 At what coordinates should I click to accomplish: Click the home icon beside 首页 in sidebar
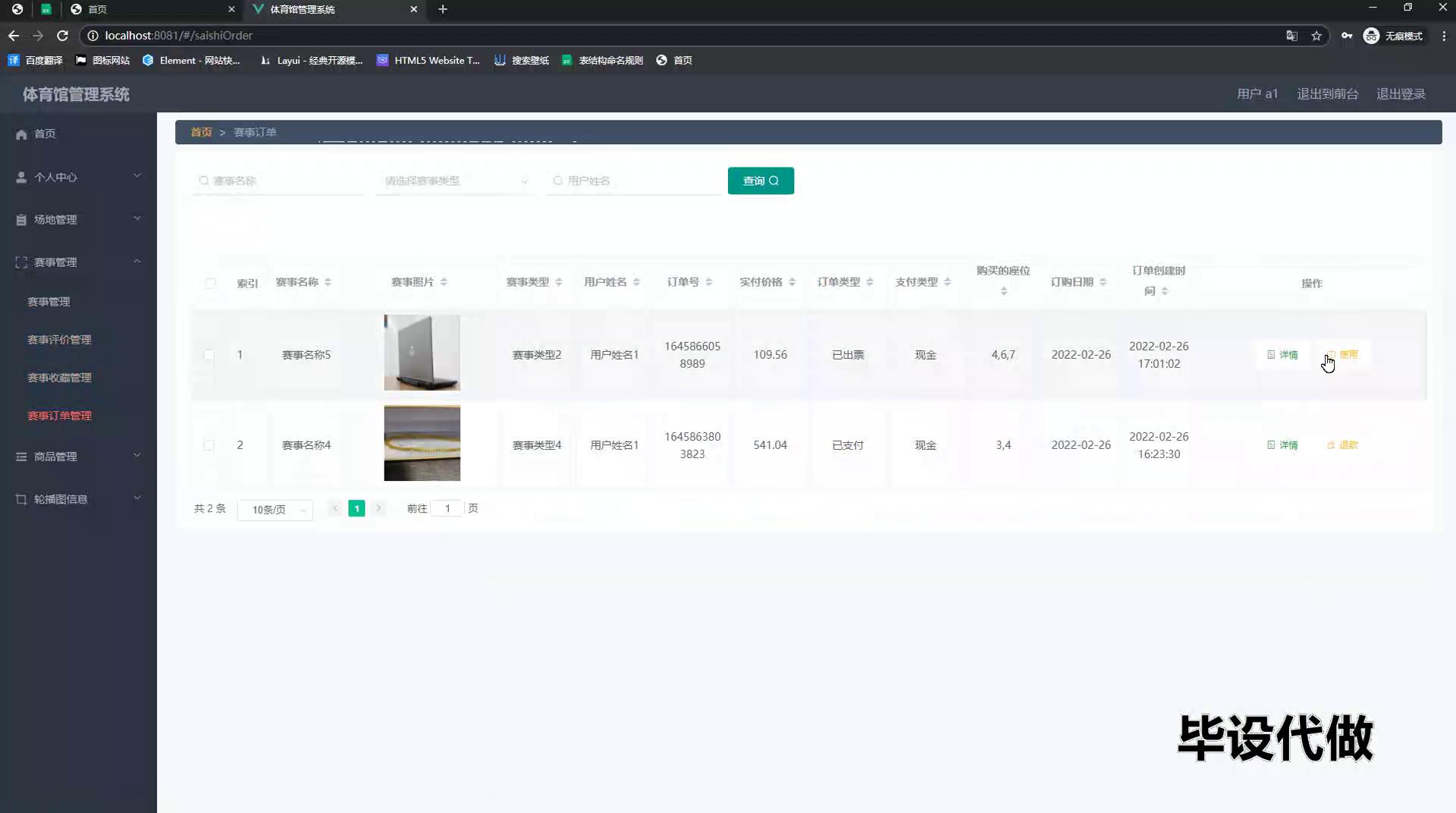coord(21,134)
